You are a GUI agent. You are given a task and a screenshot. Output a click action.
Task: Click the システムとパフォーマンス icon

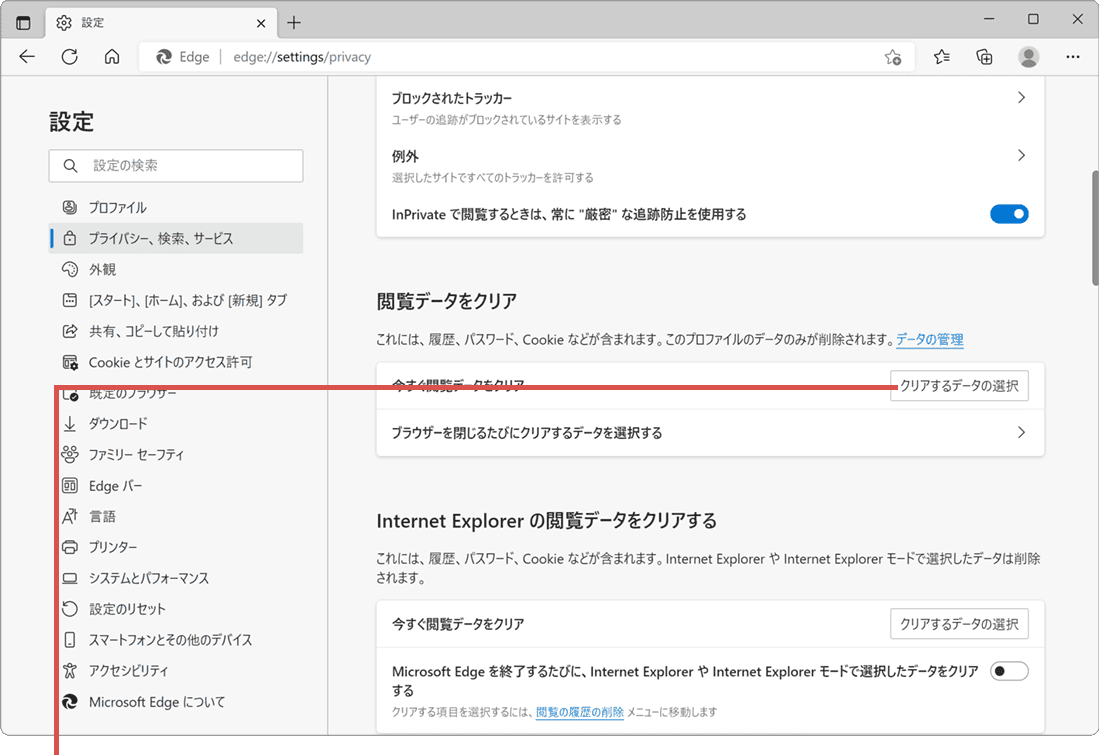(x=69, y=578)
